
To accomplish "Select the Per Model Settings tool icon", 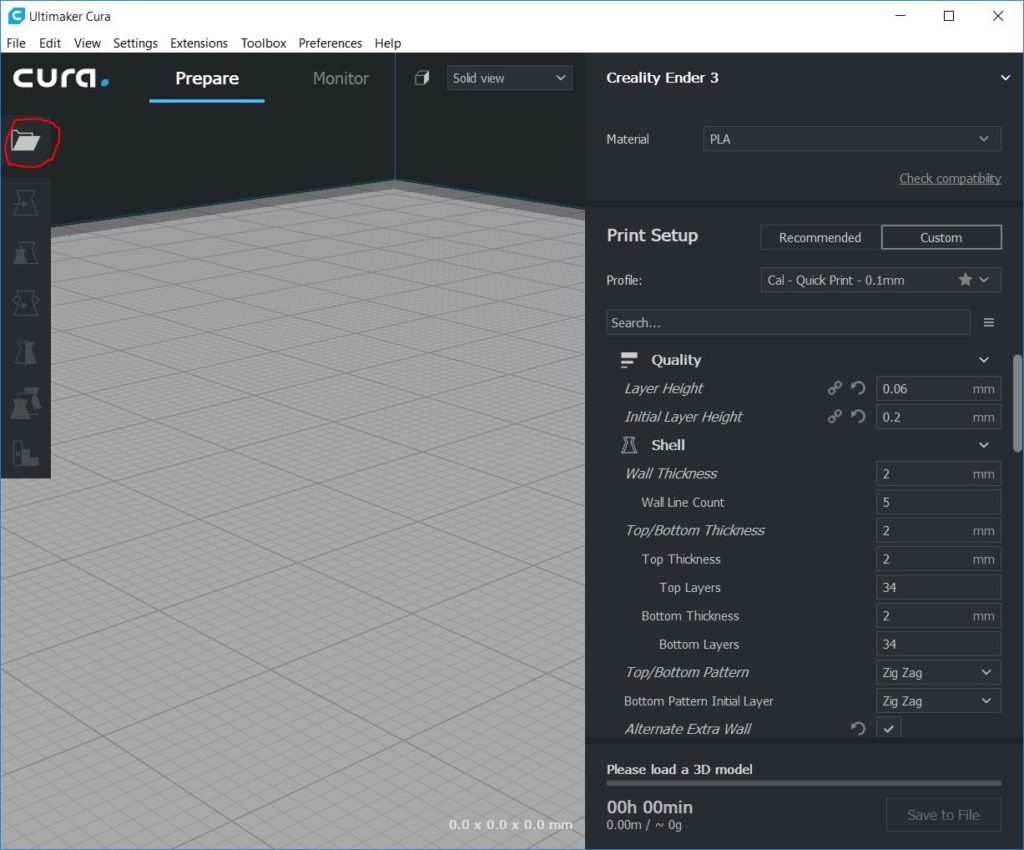I will point(25,403).
